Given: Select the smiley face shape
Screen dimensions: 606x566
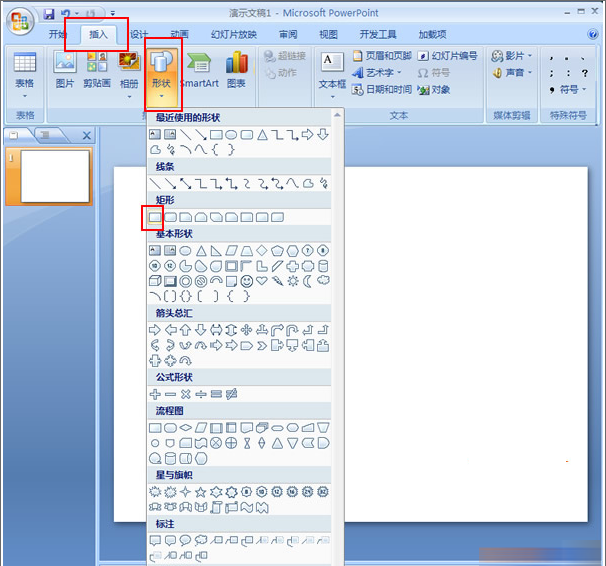Looking at the screenshot, I should click(247, 281).
